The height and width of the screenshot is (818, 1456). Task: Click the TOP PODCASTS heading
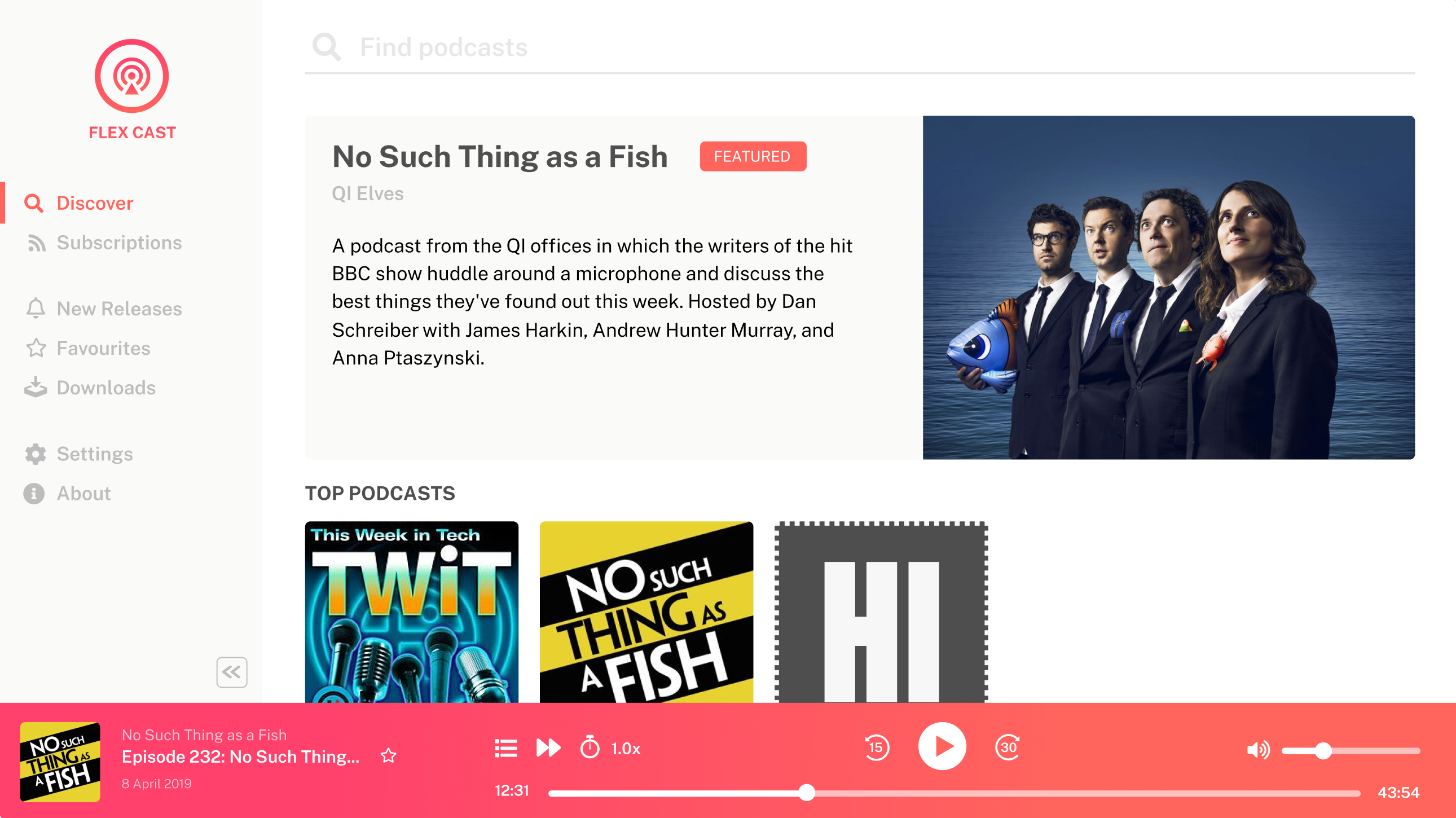coord(380,493)
